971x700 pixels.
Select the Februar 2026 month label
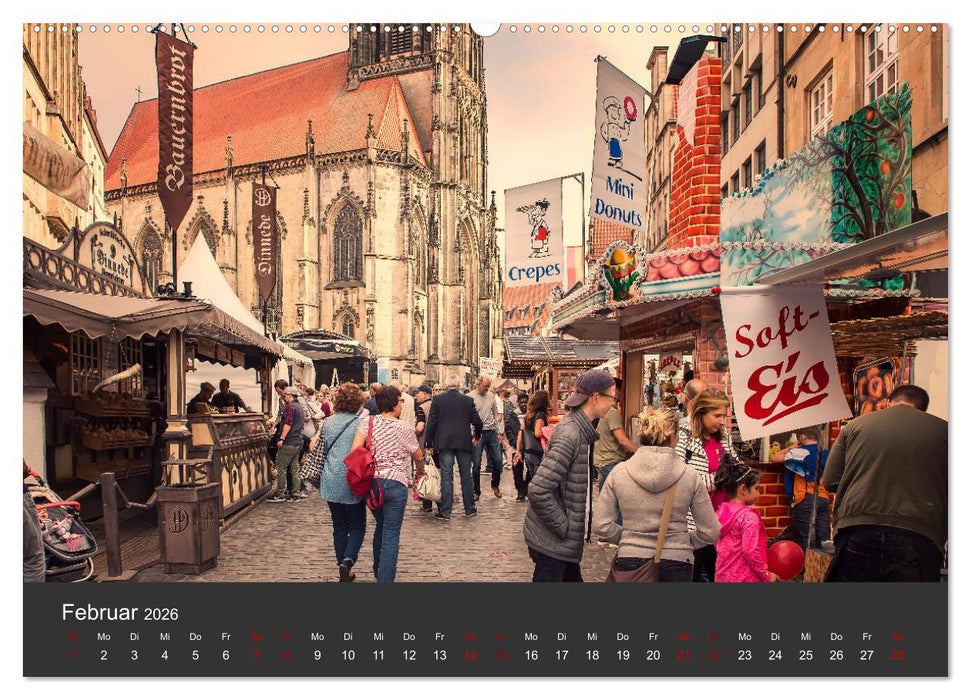coord(121,610)
